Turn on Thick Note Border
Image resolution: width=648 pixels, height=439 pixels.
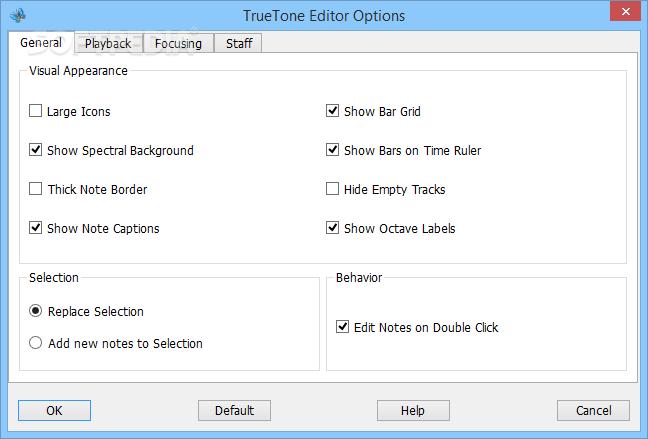pos(37,189)
